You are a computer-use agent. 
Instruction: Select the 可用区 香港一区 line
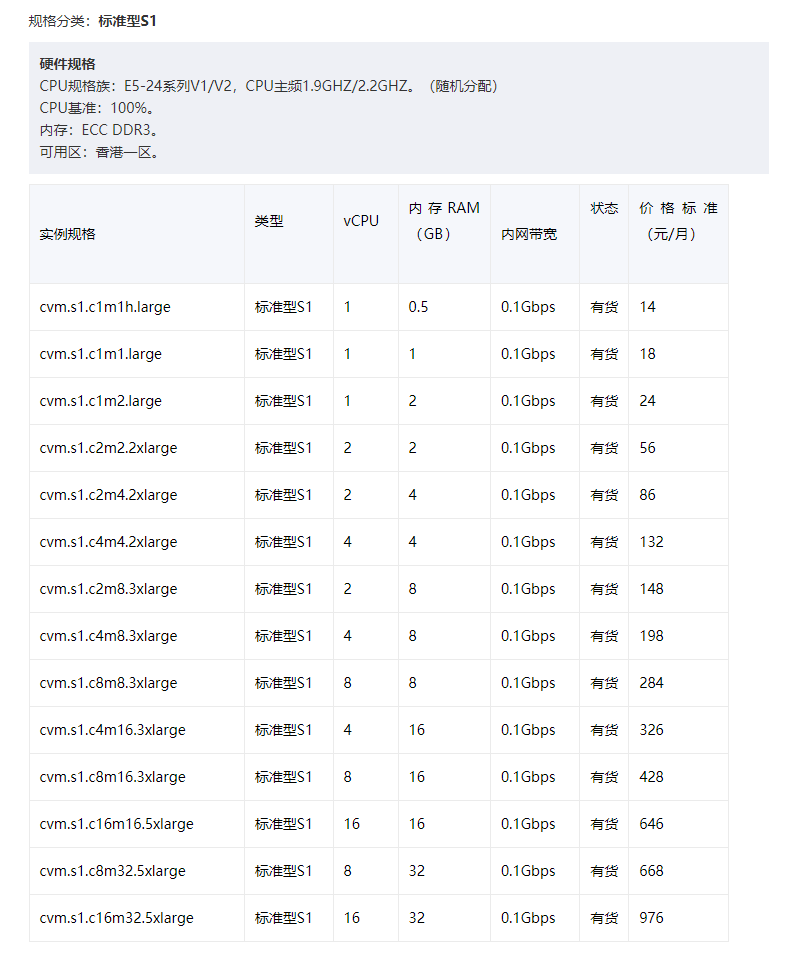coord(100,153)
